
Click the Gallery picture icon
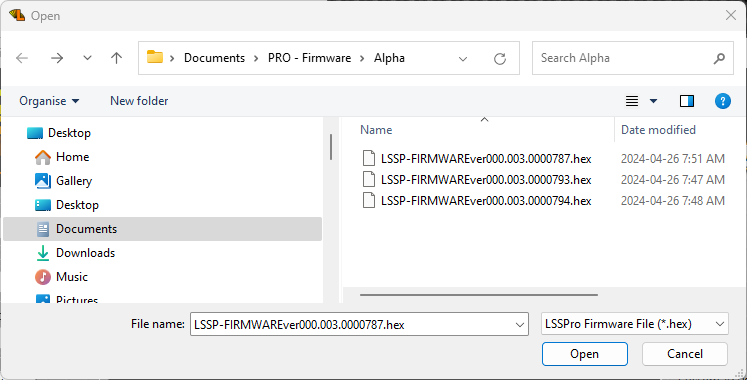(43, 181)
